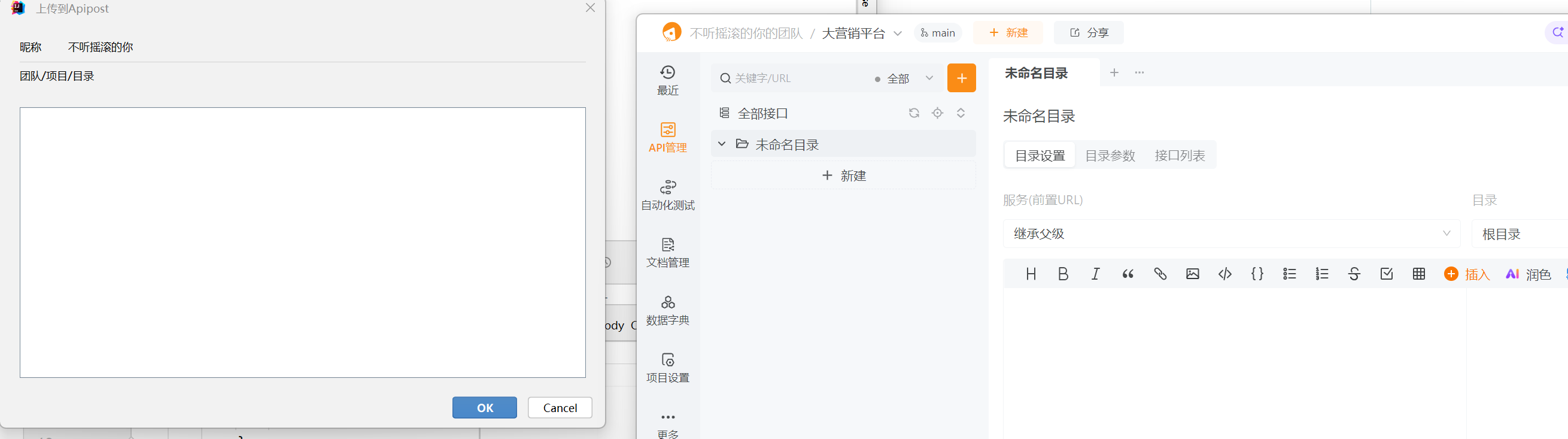Screen dimensions: 1568x439
Task: Click the orange plus add button
Action: click(961, 78)
